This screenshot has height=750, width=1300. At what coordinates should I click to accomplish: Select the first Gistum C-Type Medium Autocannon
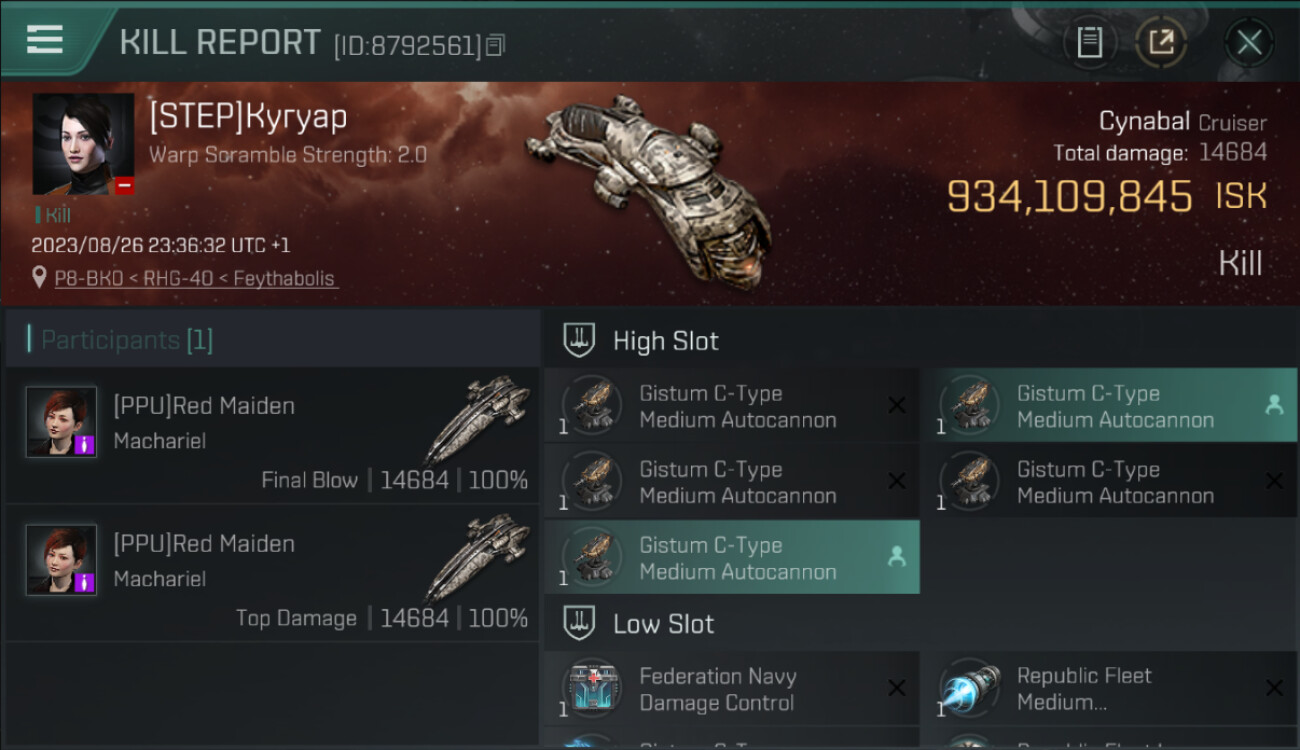(x=731, y=406)
